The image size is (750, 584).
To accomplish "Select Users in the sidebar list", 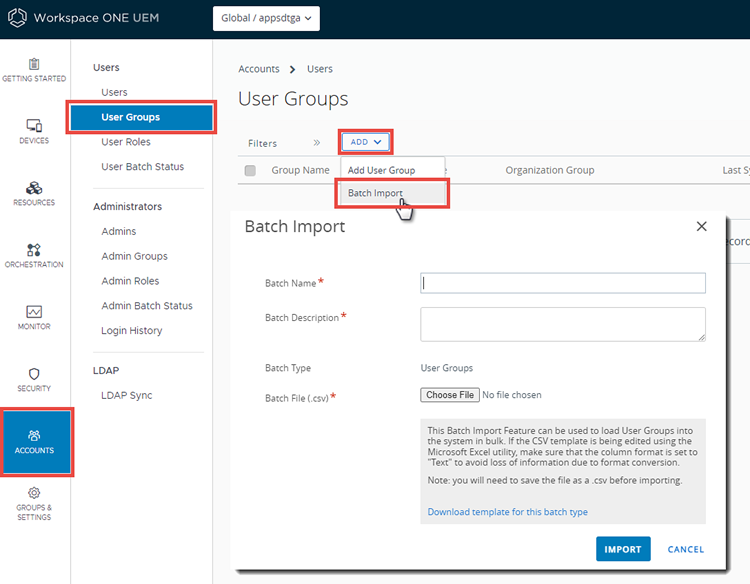I will coord(114,92).
